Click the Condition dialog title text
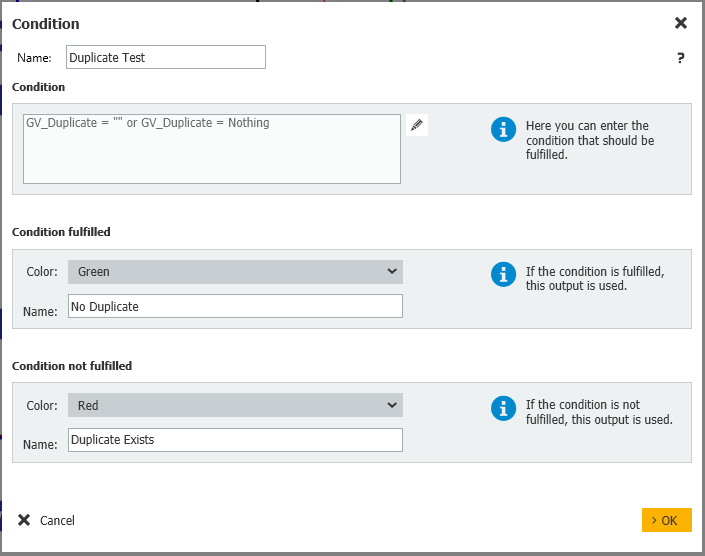Image resolution: width=705 pixels, height=556 pixels. 46,24
